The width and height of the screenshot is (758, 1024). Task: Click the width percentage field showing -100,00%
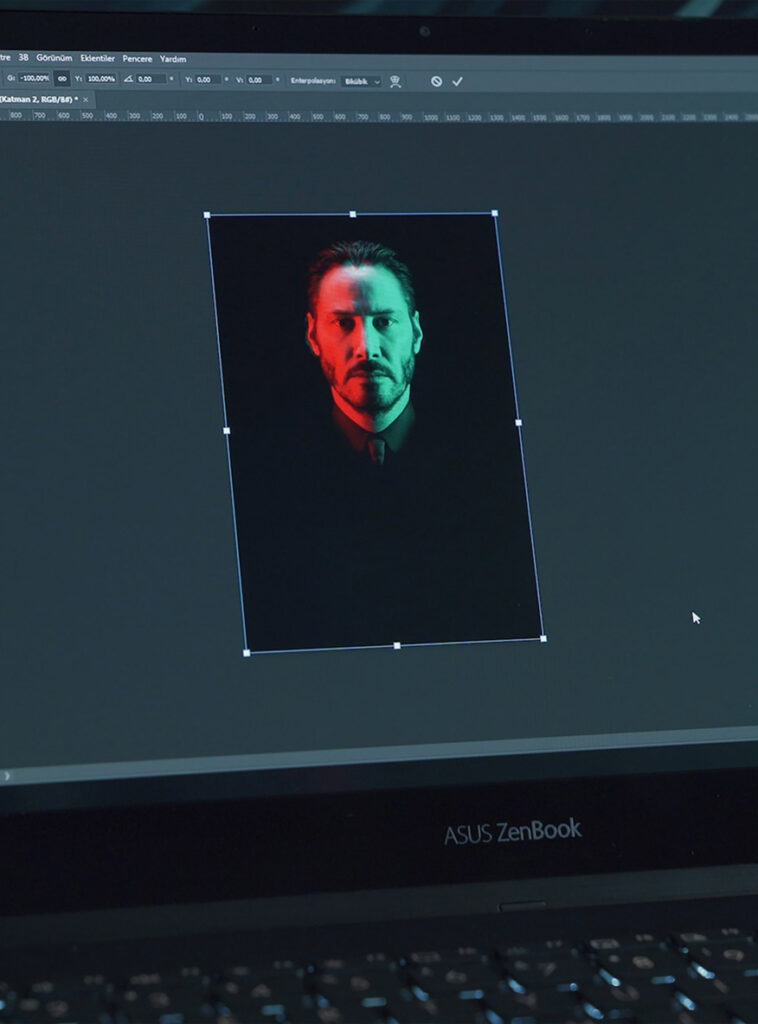click(x=34, y=78)
